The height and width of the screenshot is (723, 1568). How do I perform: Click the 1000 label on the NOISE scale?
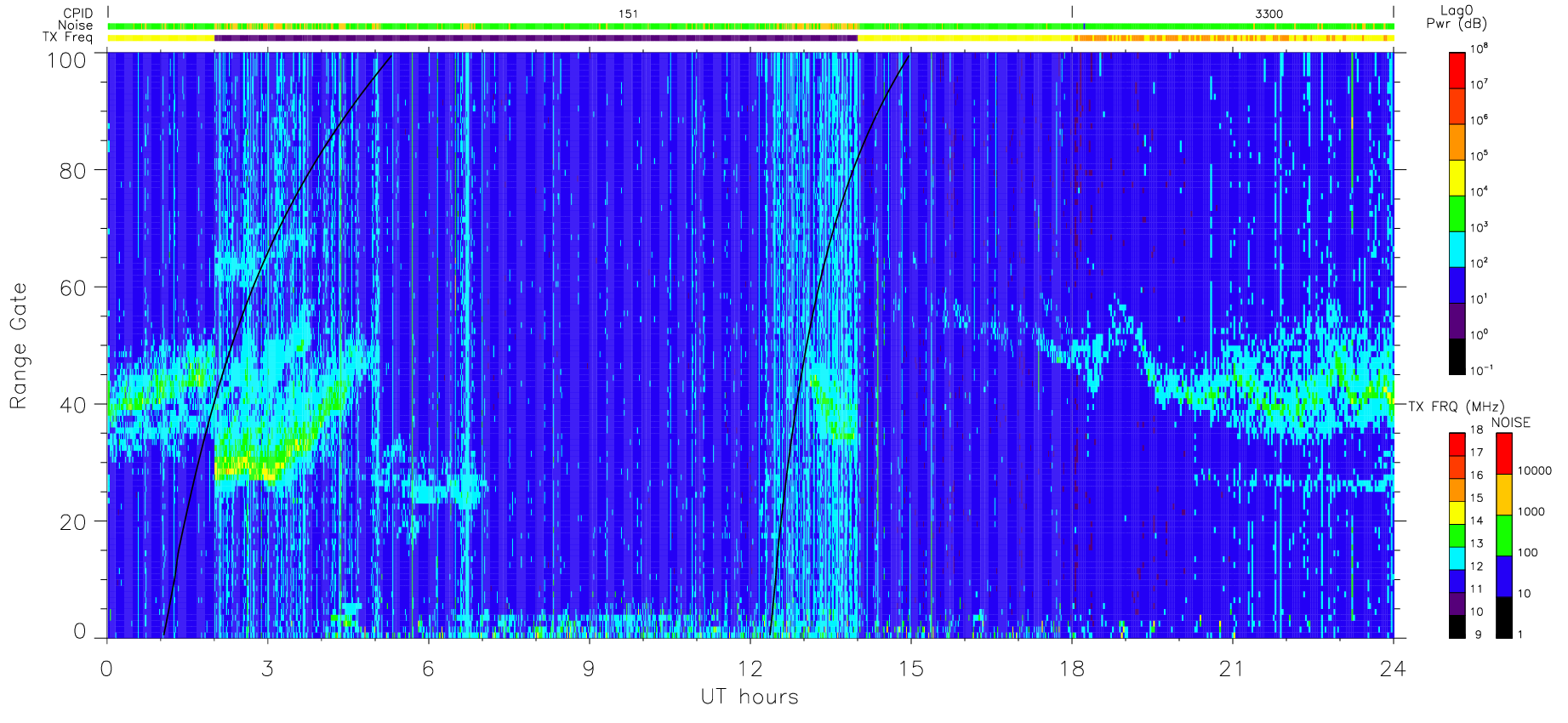1531,512
